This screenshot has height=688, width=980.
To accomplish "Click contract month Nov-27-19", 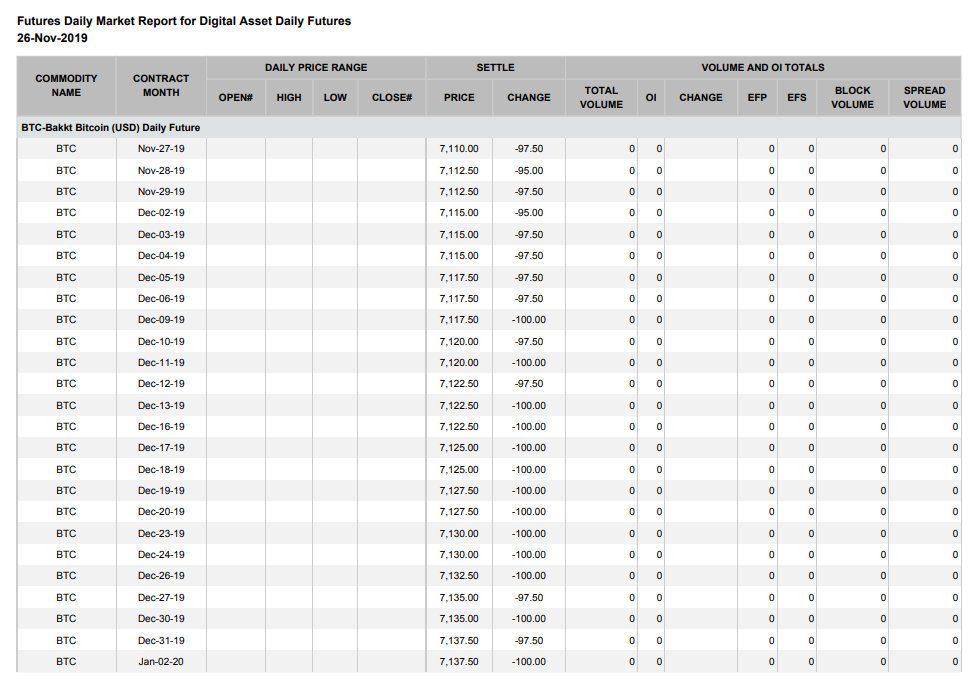I will coord(161,149).
